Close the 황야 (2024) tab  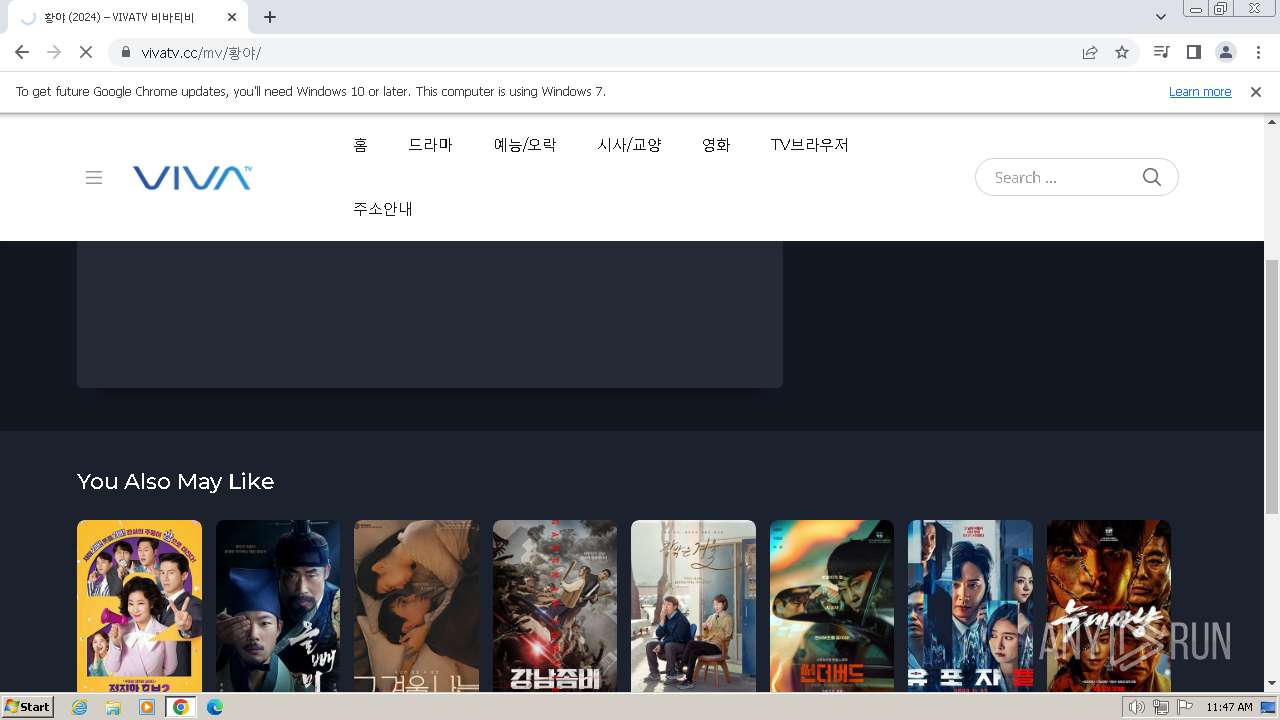pos(232,17)
